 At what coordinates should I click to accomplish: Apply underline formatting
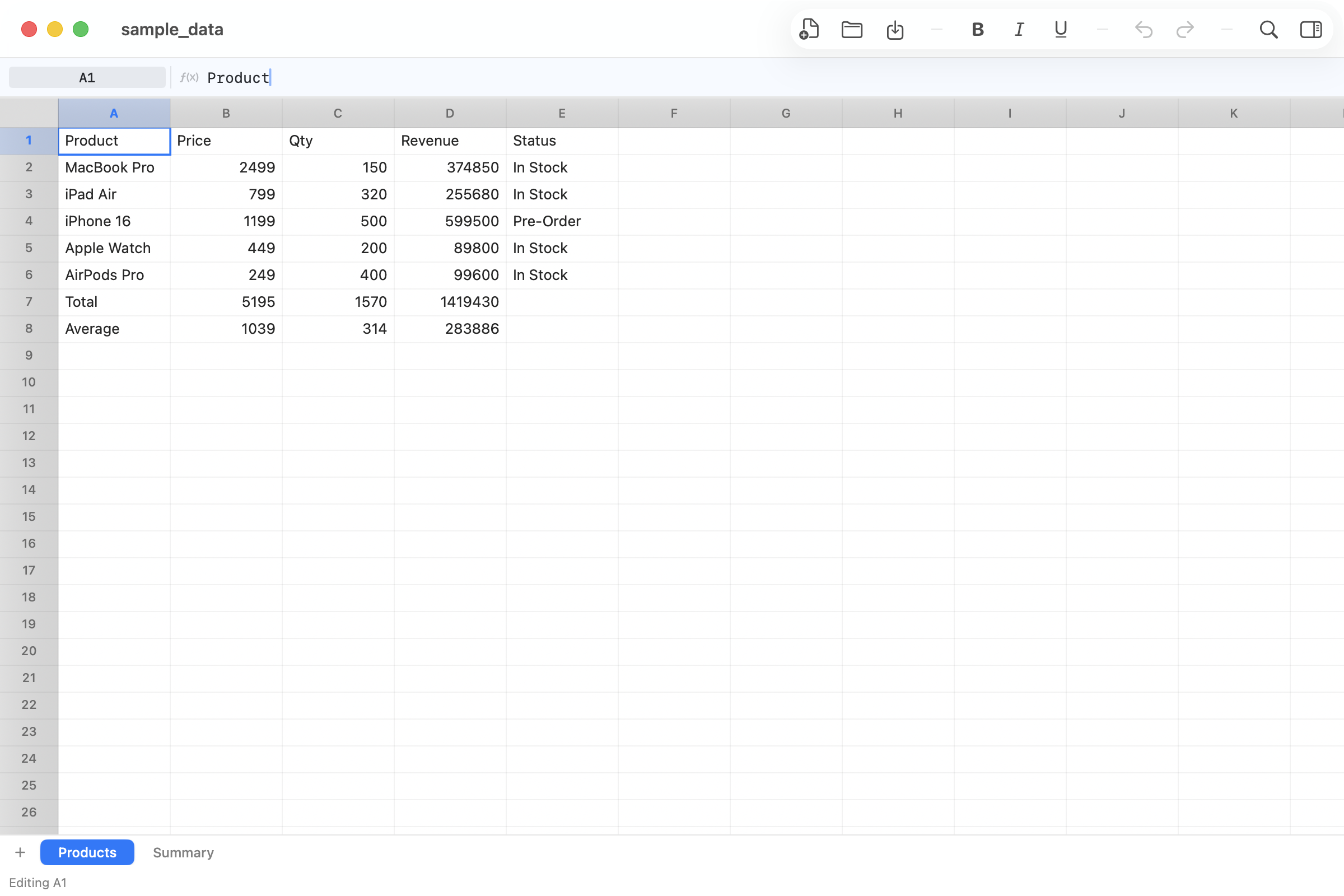1060,29
